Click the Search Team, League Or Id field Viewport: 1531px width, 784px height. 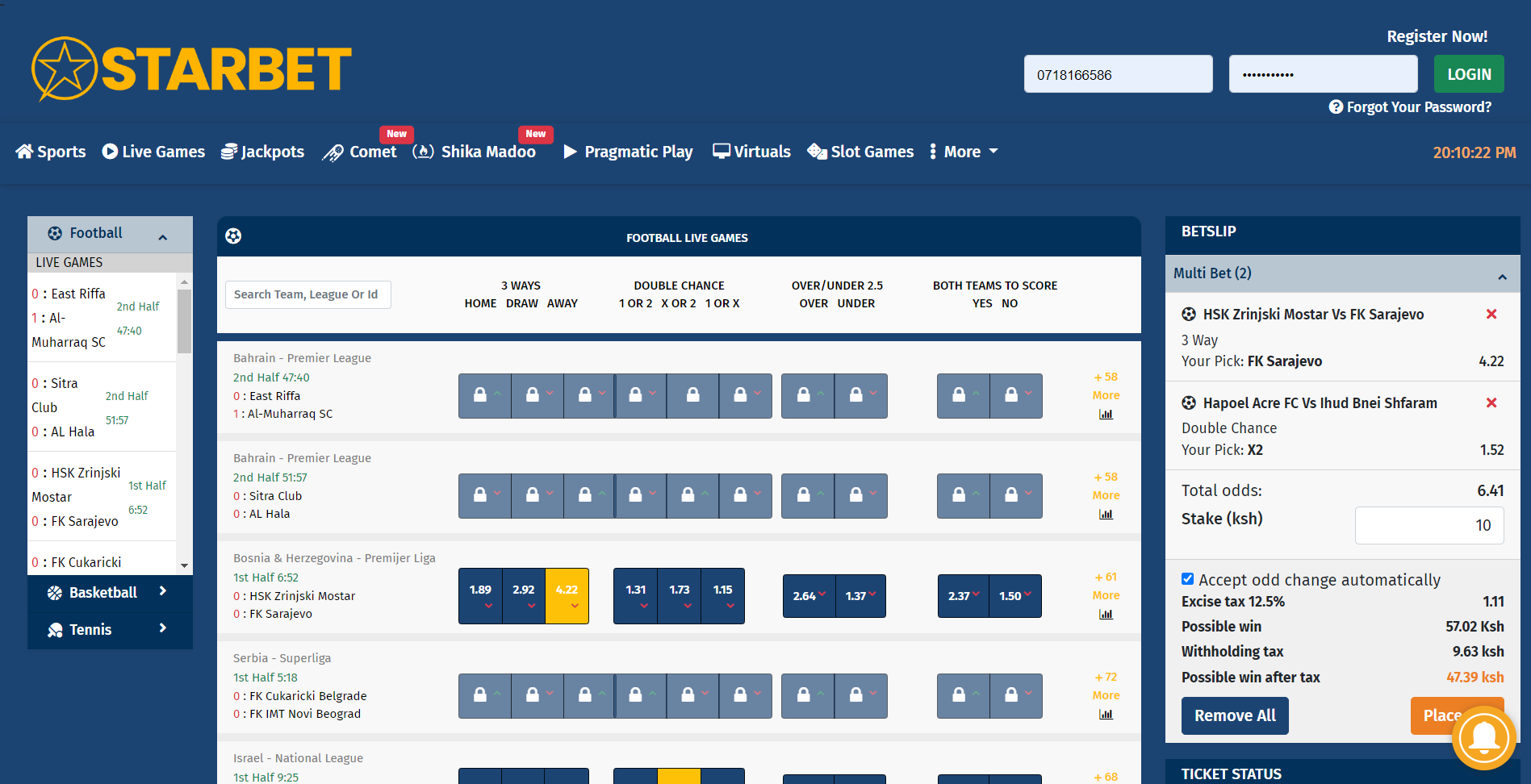(307, 294)
